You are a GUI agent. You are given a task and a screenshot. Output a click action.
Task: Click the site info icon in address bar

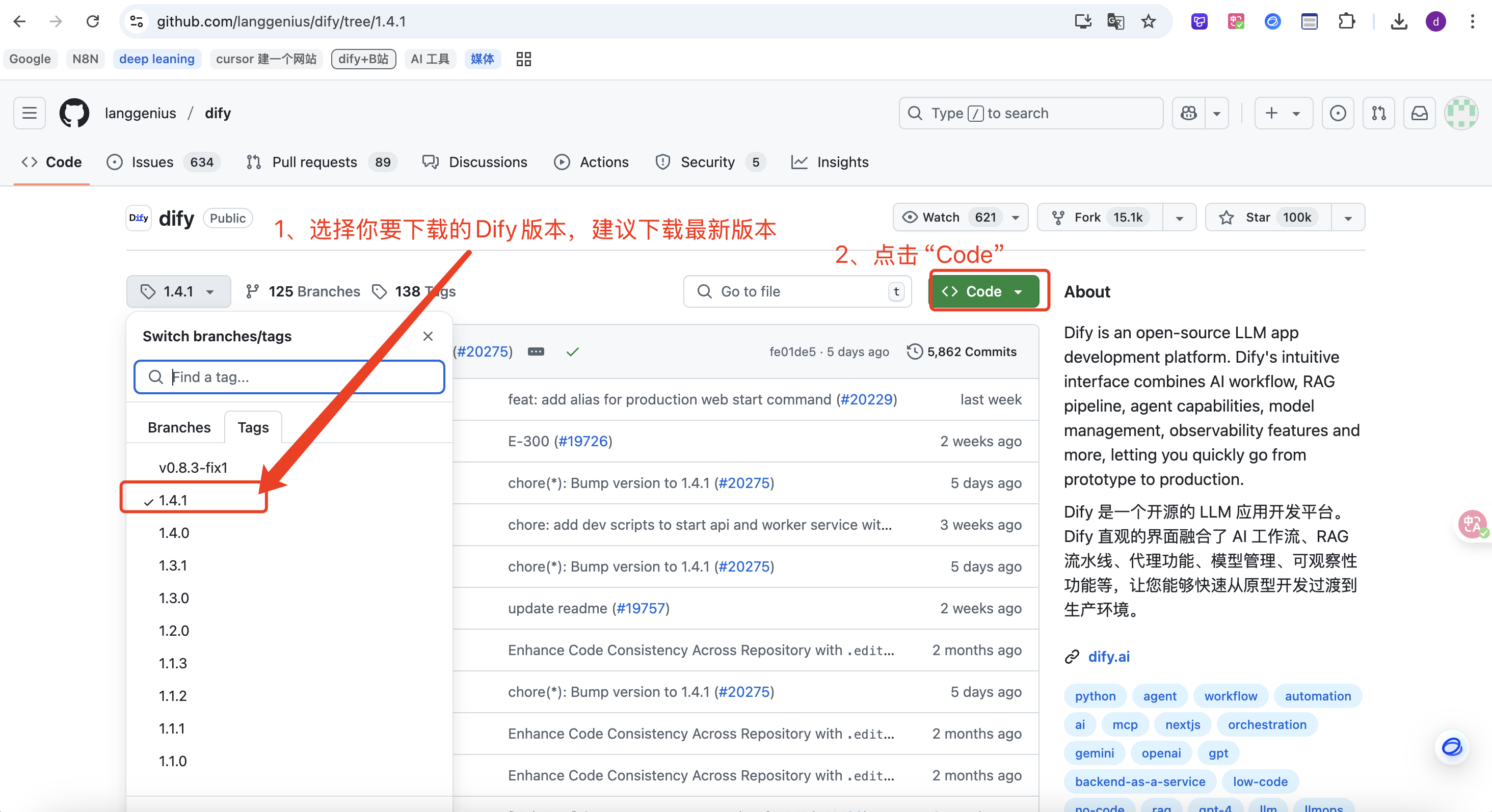coord(136,21)
